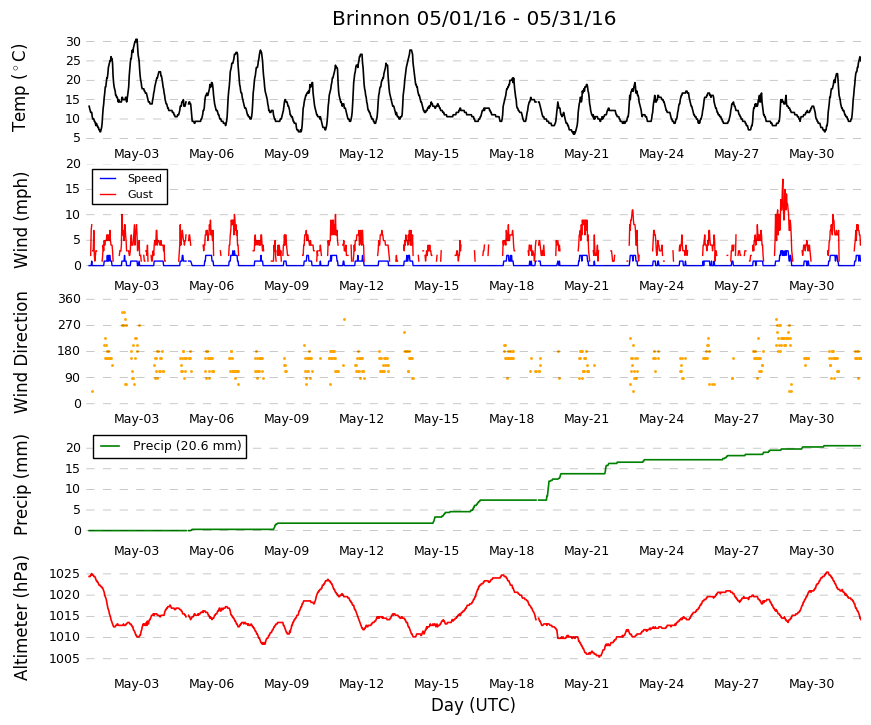871x725 pixels.
Task: Click the 30 tick on temperature axis
Action: click(73, 42)
